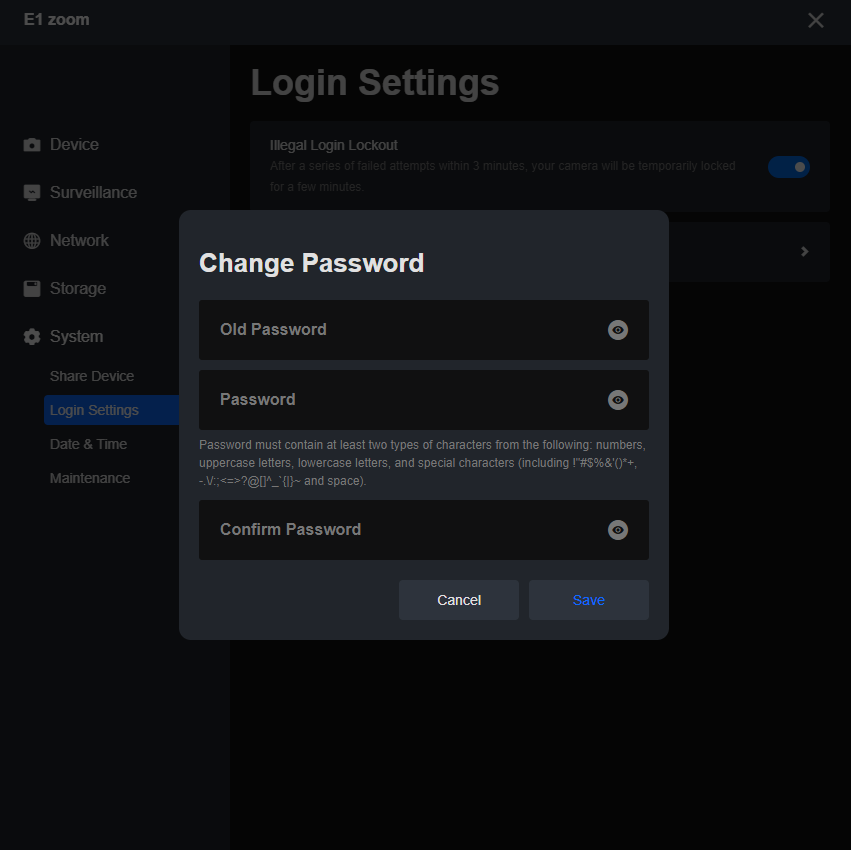
Task: Unhide Confirm Password via the eye icon
Action: [618, 530]
